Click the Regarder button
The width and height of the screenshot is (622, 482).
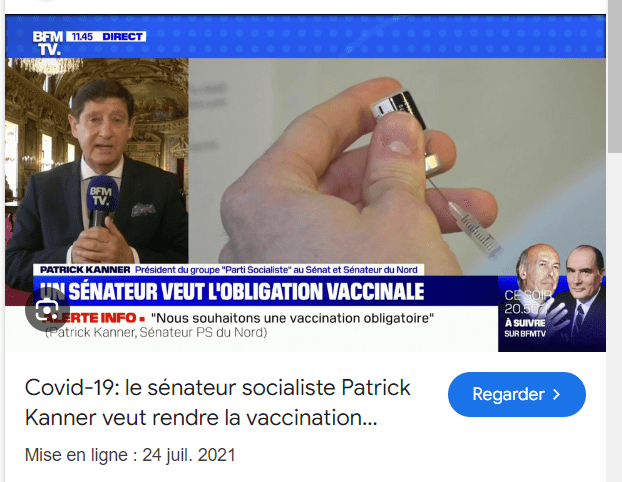coord(516,394)
